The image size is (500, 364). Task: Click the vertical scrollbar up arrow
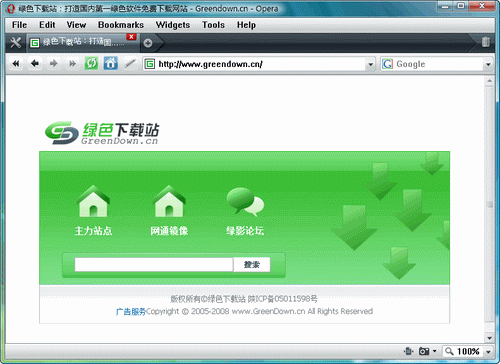tap(489, 81)
